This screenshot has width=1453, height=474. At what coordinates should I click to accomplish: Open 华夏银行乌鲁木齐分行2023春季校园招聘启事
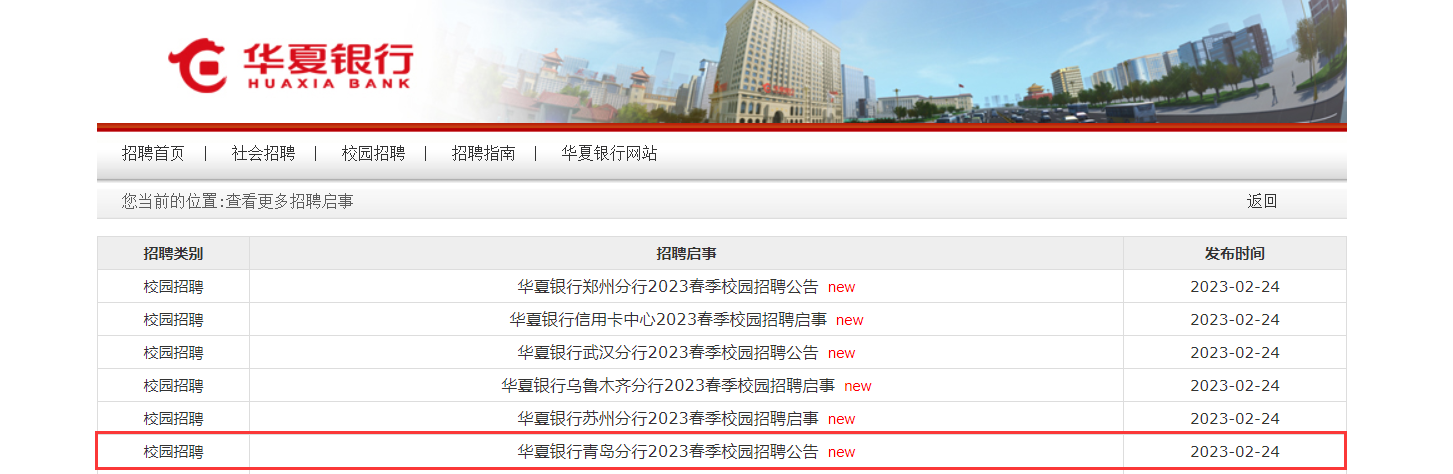[667, 386]
